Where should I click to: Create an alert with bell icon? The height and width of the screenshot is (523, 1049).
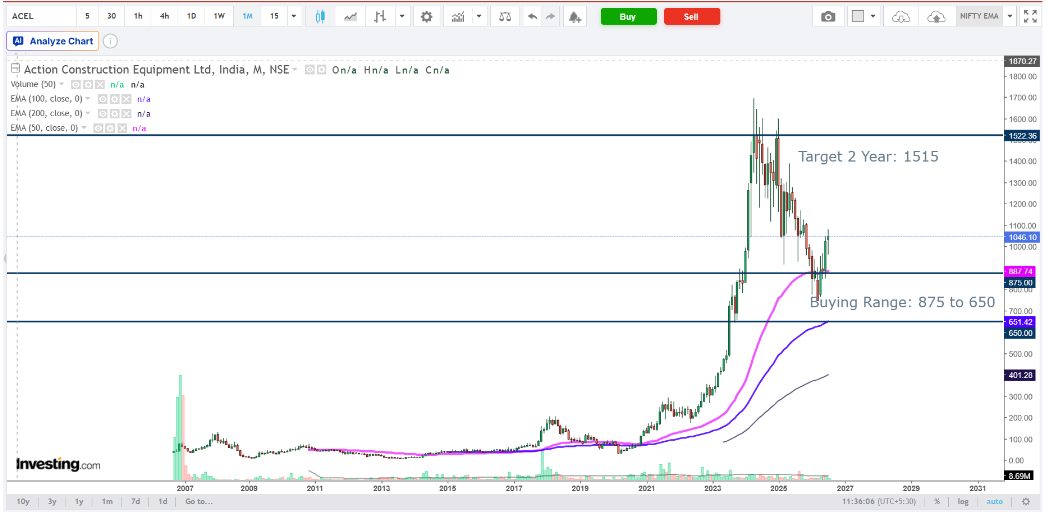574,17
